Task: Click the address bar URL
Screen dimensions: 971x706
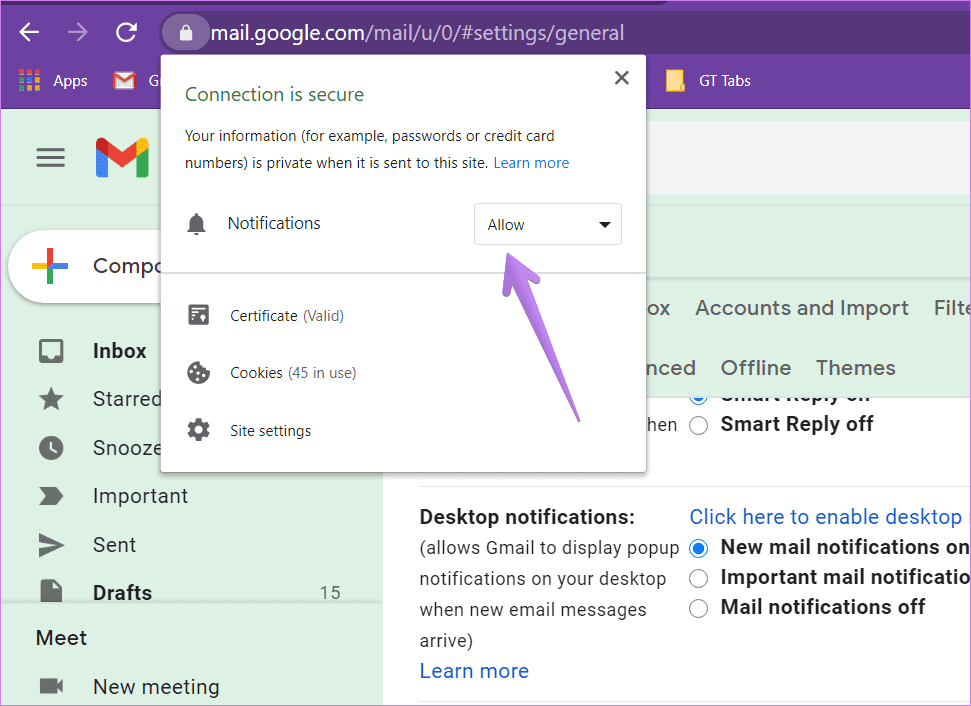Action: pyautogui.click(x=417, y=33)
